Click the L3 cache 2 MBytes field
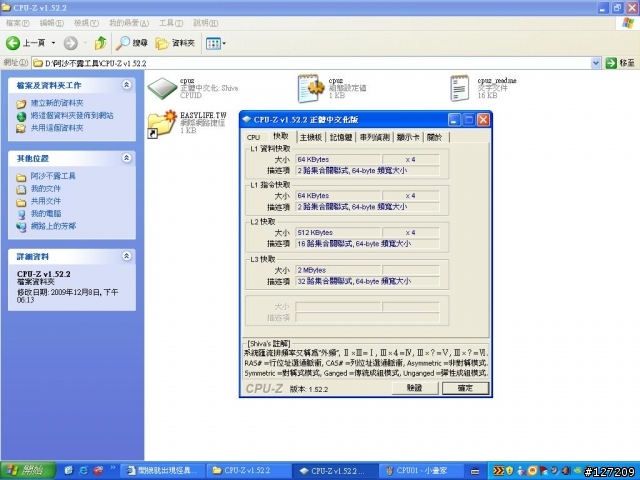The height and width of the screenshot is (480, 640). click(338, 270)
